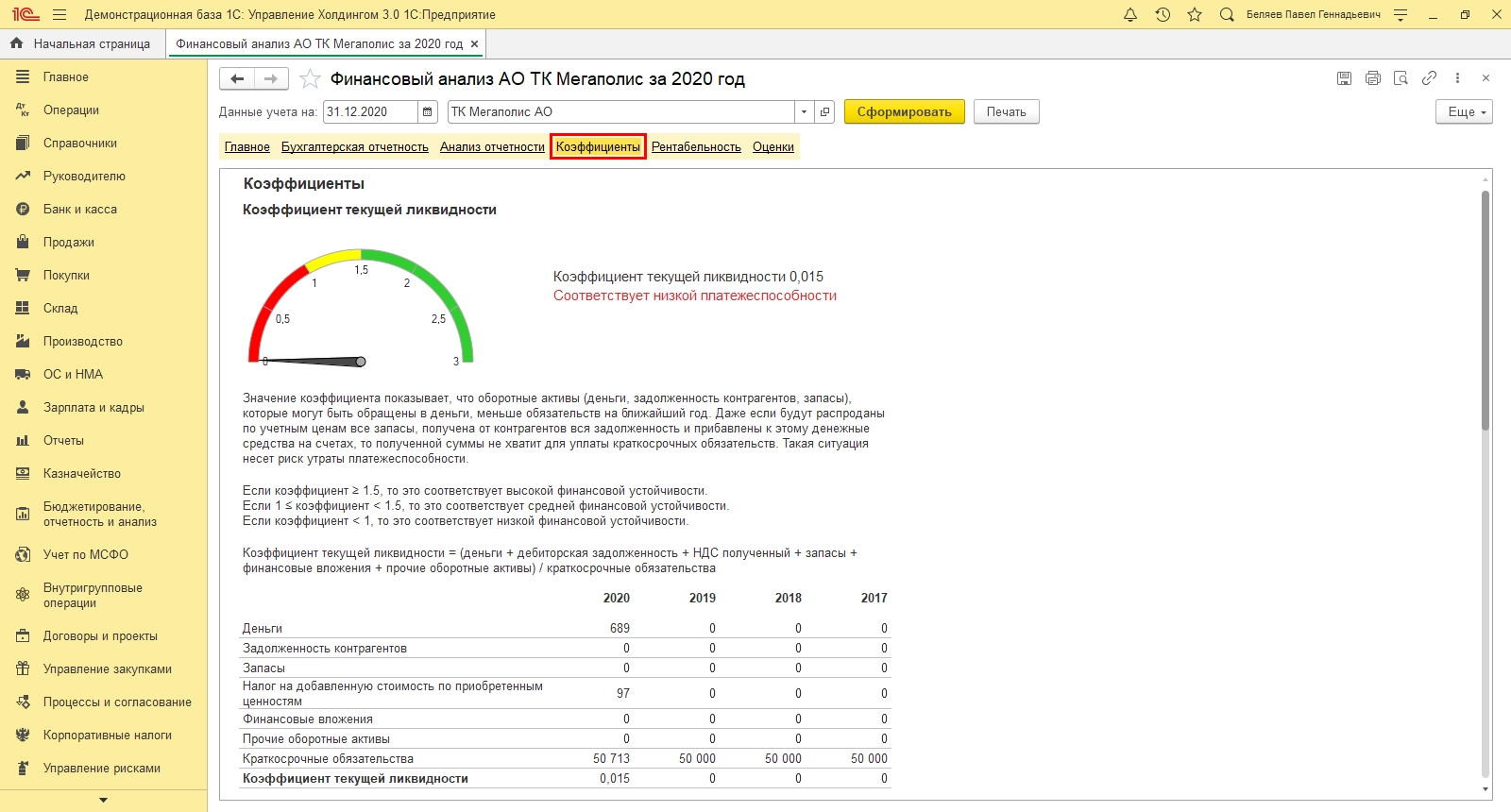
Task: Open the vertical three-dot menu
Action: coord(1457,78)
